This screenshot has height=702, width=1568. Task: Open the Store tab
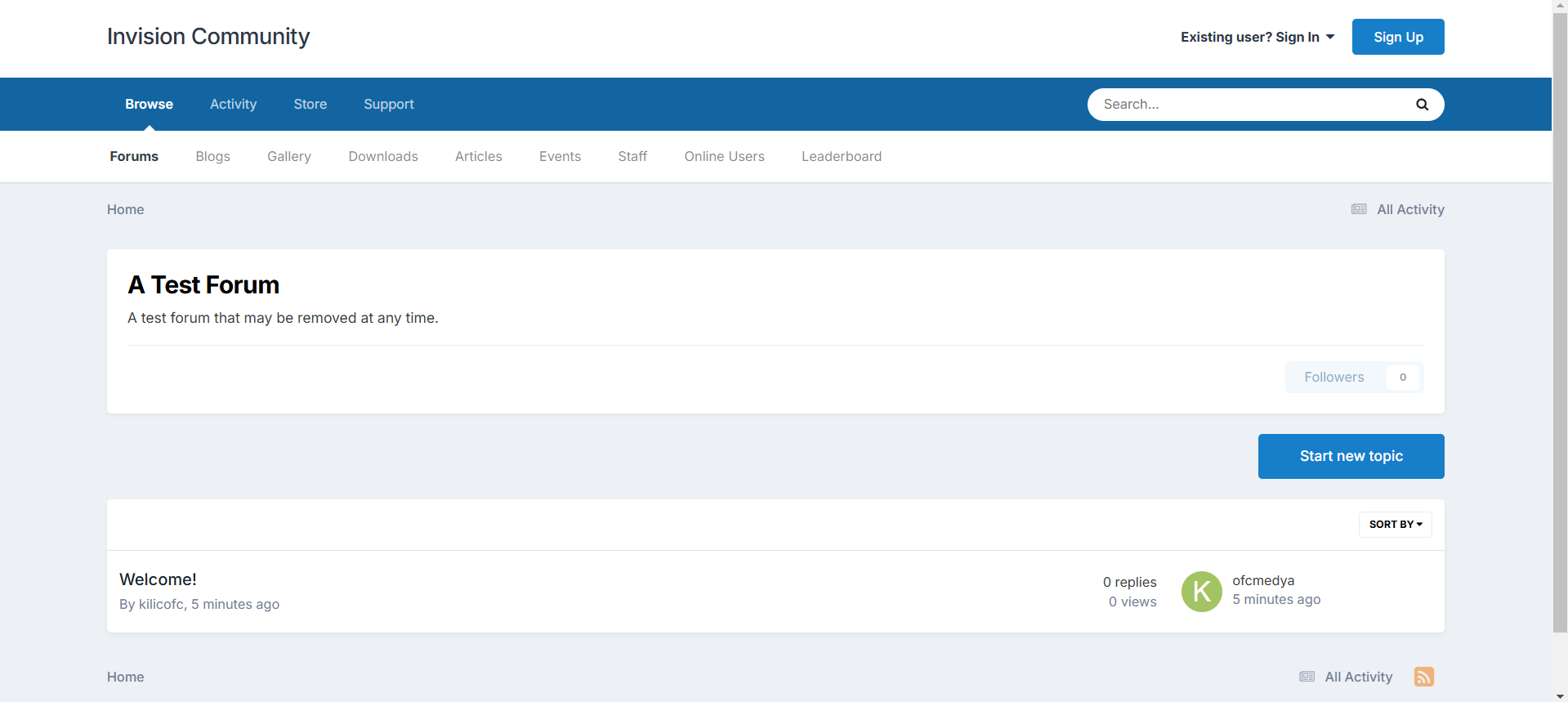coord(310,104)
